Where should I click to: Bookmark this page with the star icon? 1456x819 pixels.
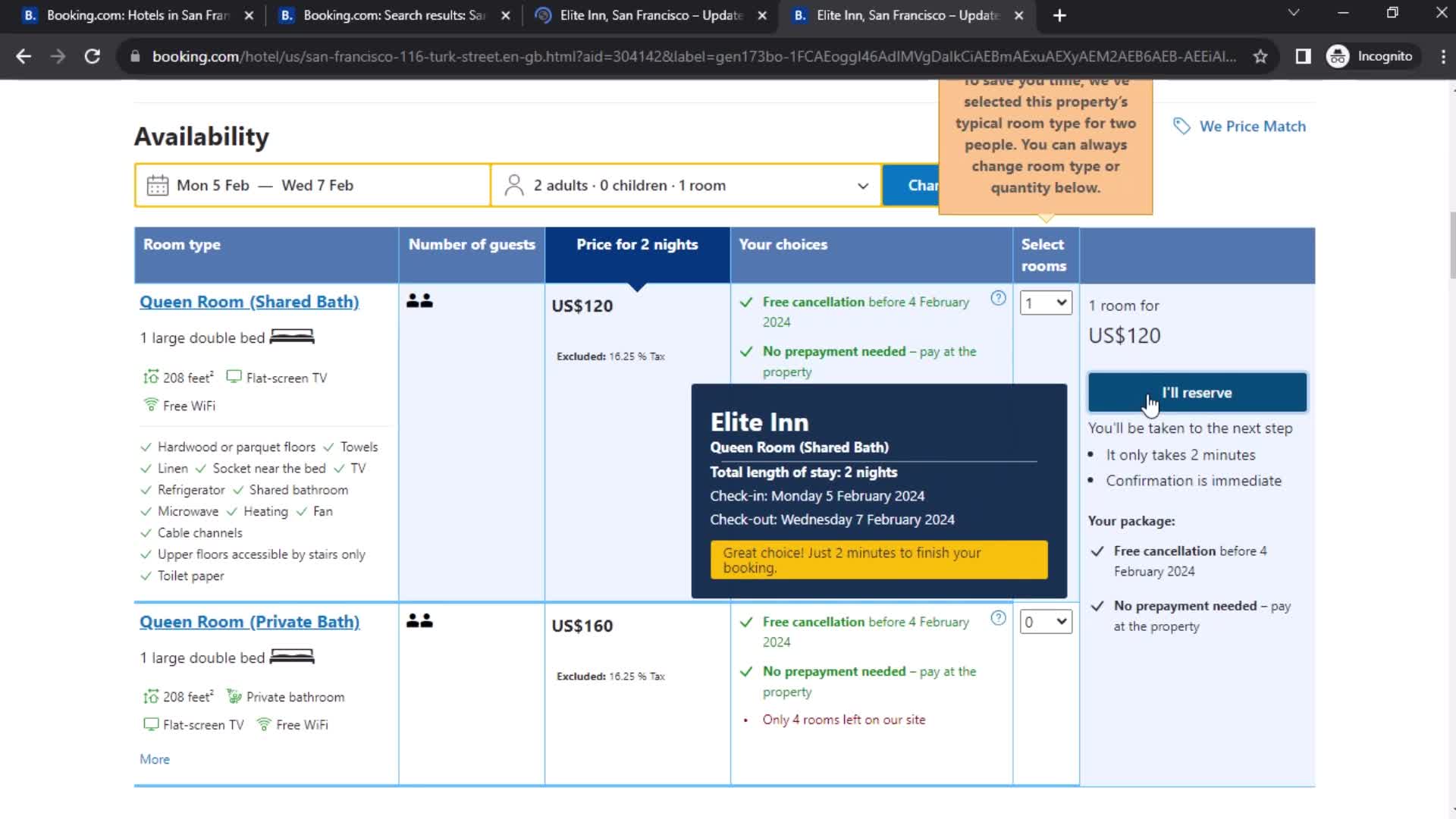click(x=1260, y=56)
